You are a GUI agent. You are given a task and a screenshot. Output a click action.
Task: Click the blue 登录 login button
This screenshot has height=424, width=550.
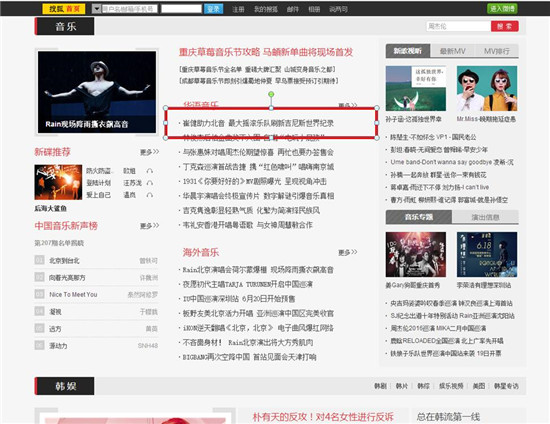coord(213,9)
